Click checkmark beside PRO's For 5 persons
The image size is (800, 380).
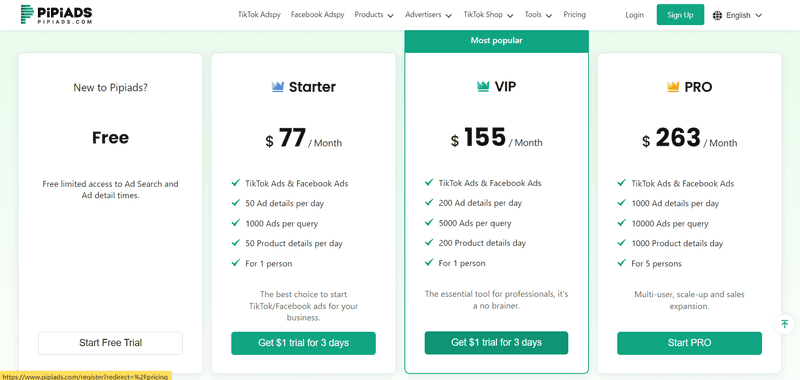621,263
